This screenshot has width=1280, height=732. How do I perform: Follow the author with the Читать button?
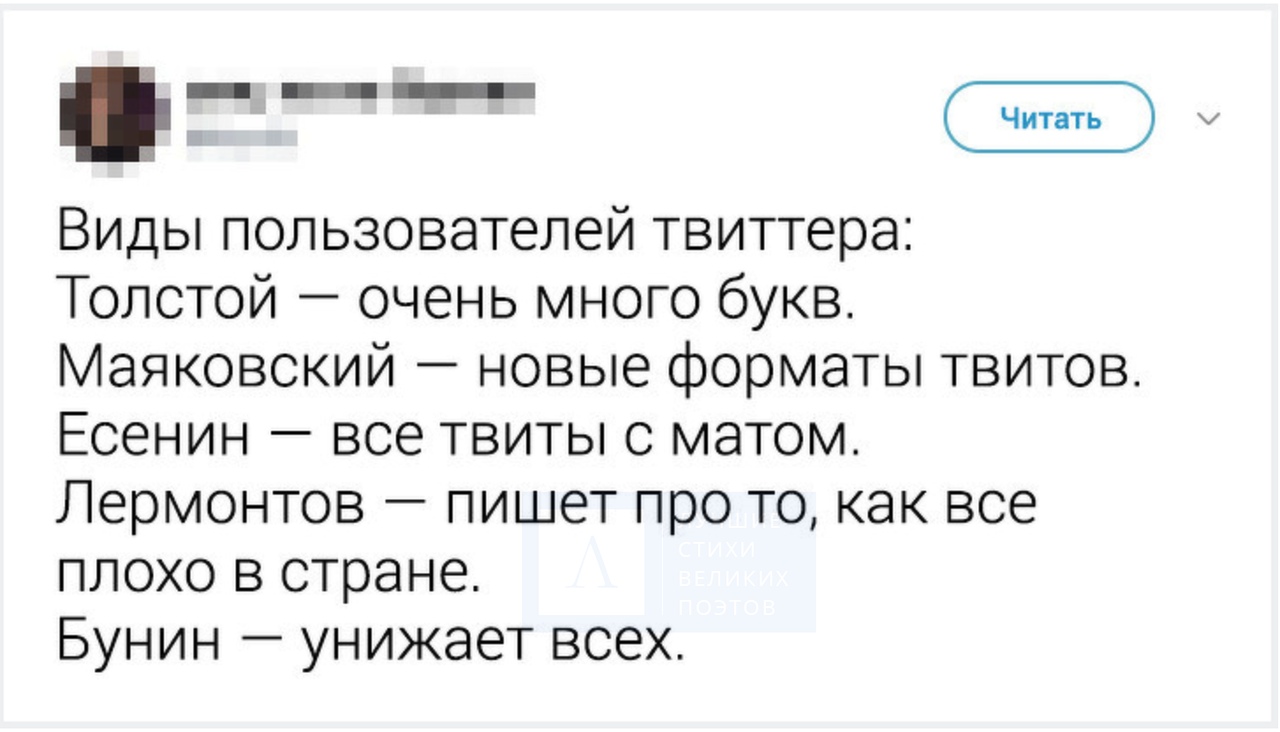point(1050,117)
